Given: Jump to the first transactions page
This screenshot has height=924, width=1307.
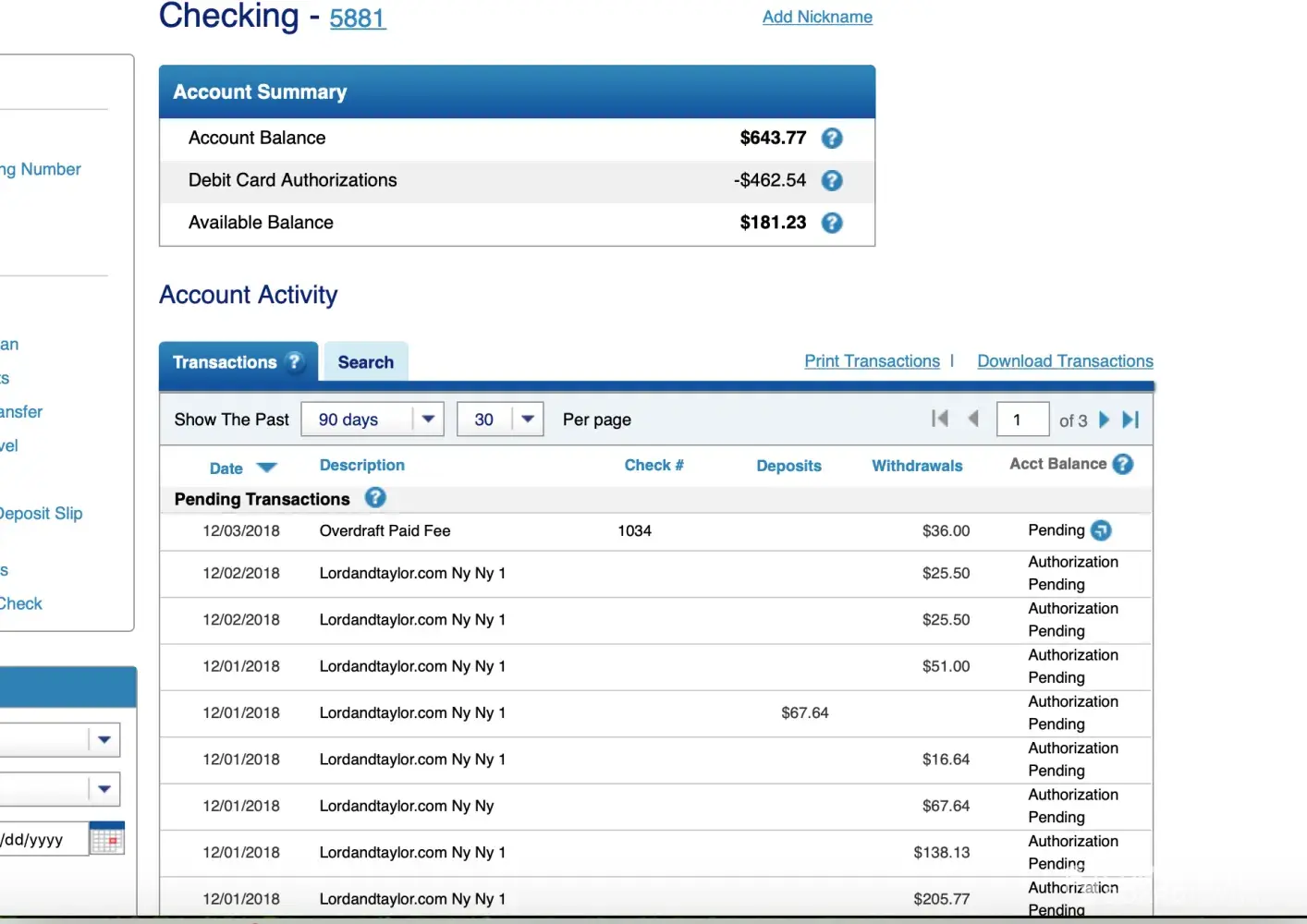Looking at the screenshot, I should click(940, 419).
